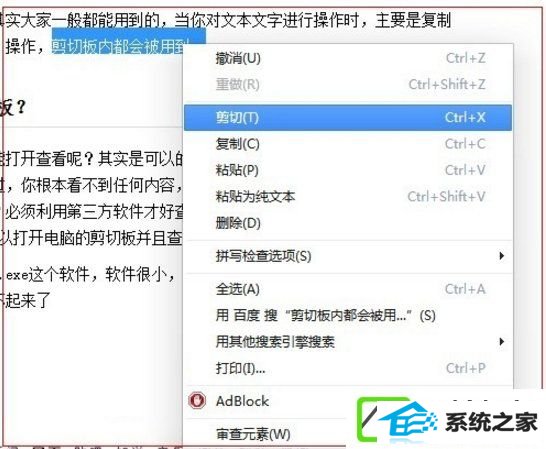Choose 剪切(T) in the context menu
Screen dimensions: 546x449
pos(348,117)
